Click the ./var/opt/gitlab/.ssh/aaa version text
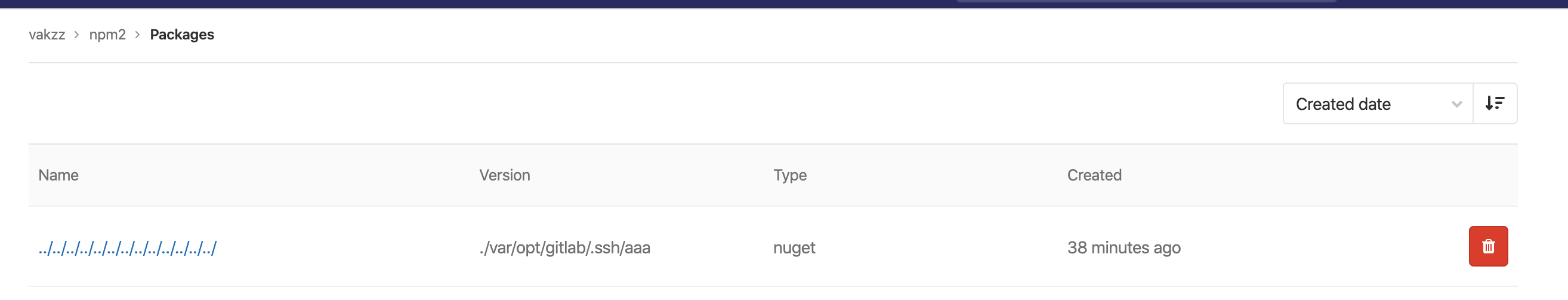Screen dimensions: 1568x300 click(x=564, y=247)
